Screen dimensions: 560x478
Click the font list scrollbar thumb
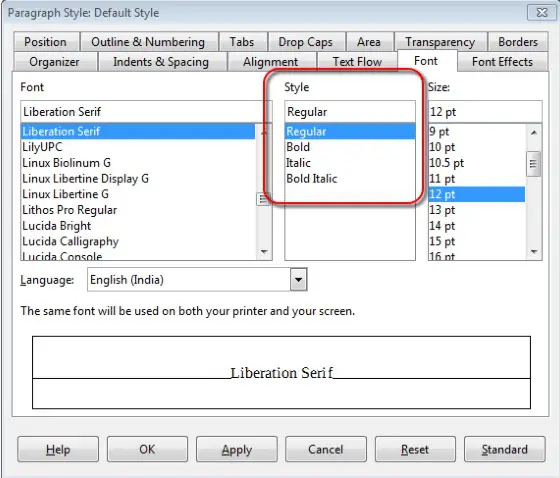pyautogui.click(x=264, y=199)
